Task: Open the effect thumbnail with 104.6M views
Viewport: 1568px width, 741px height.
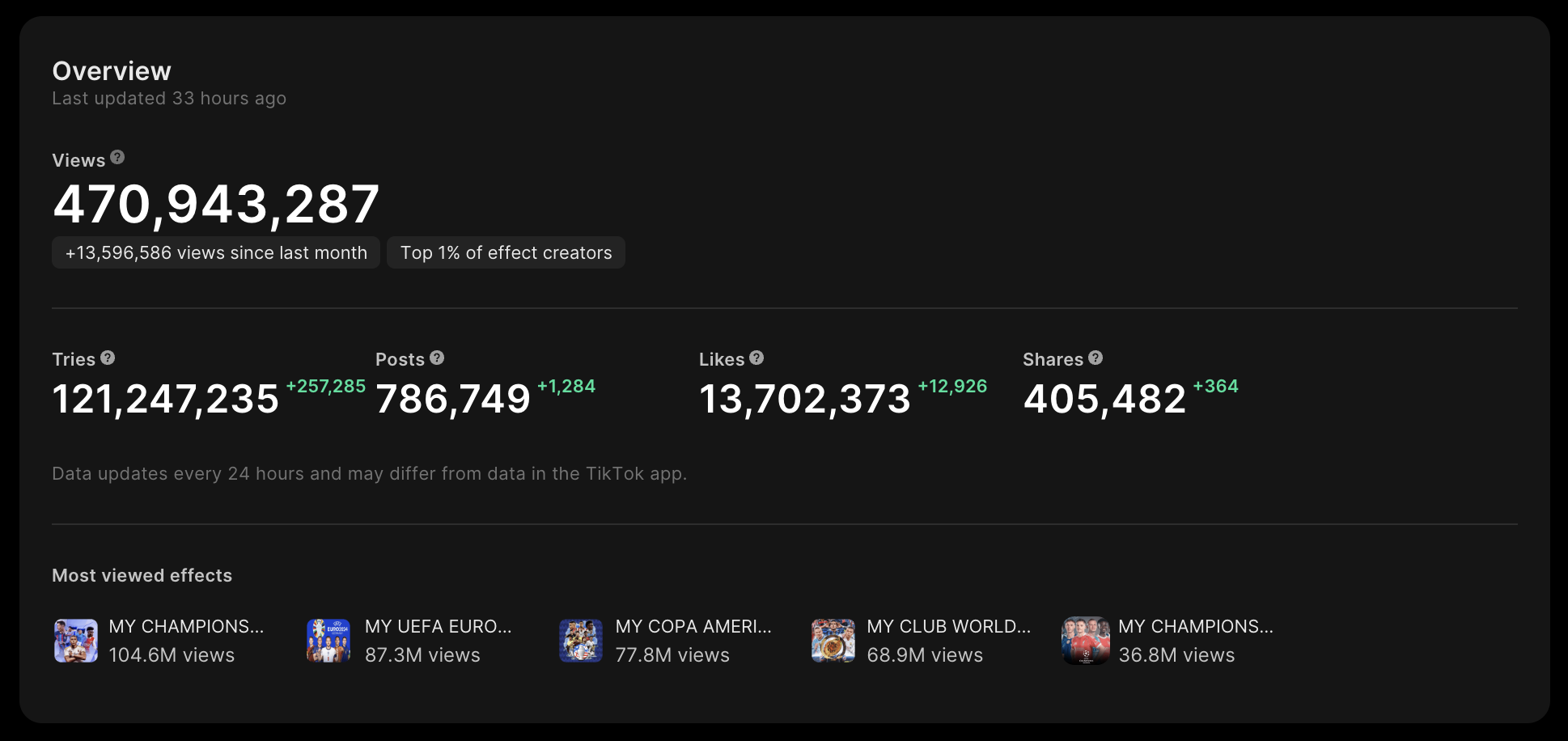Action: point(76,641)
